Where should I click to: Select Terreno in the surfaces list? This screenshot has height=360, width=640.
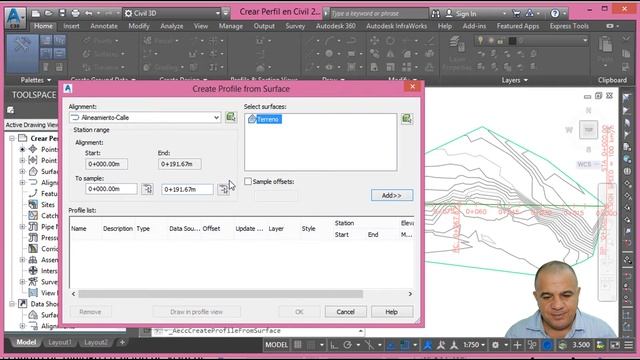[x=269, y=119]
